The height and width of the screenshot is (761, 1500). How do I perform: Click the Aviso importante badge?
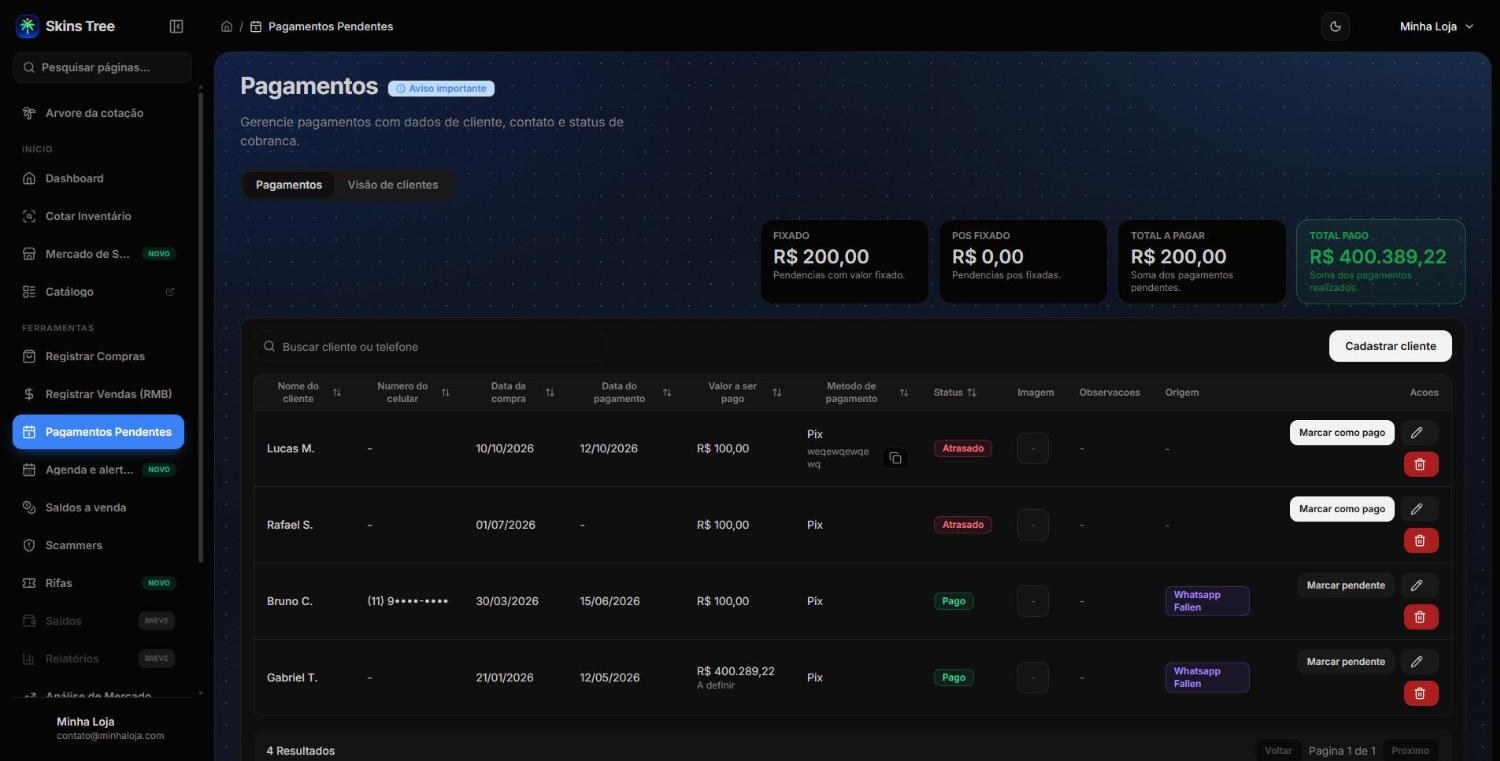point(441,88)
